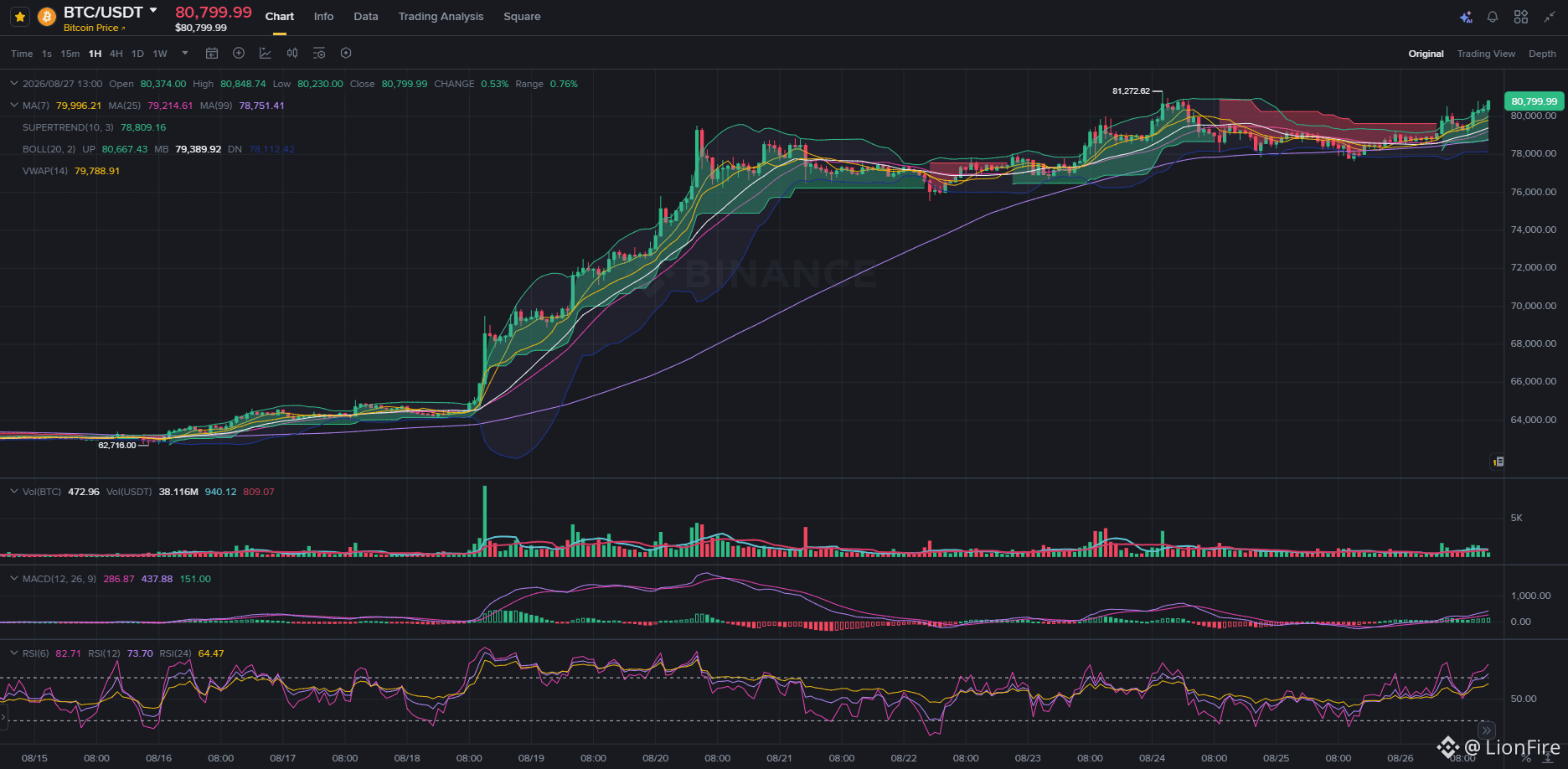Open the layout widgets grid icon

pyautogui.click(x=1521, y=17)
